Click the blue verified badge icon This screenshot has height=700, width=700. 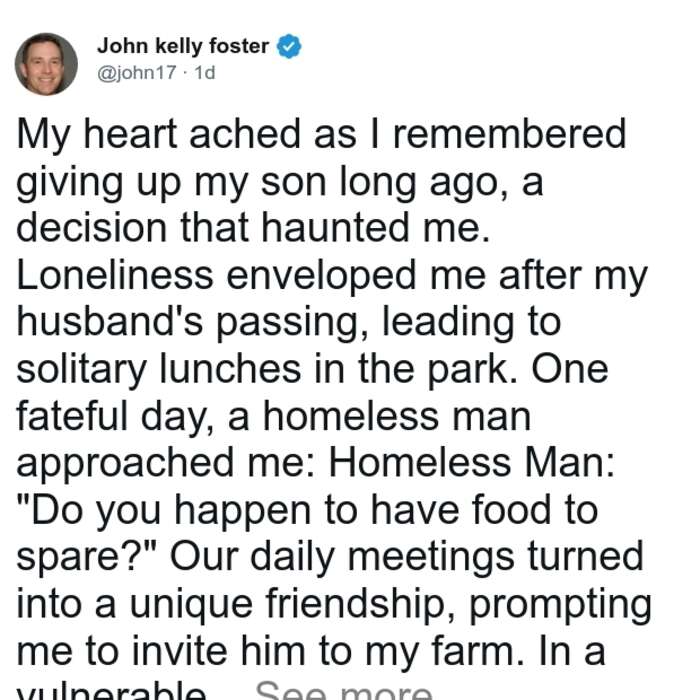tap(289, 46)
